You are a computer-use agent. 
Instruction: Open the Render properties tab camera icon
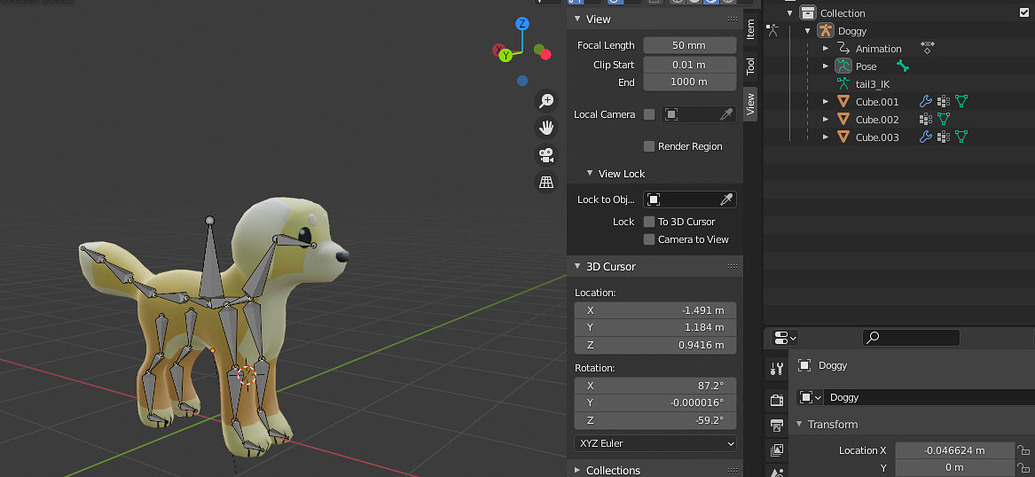777,400
